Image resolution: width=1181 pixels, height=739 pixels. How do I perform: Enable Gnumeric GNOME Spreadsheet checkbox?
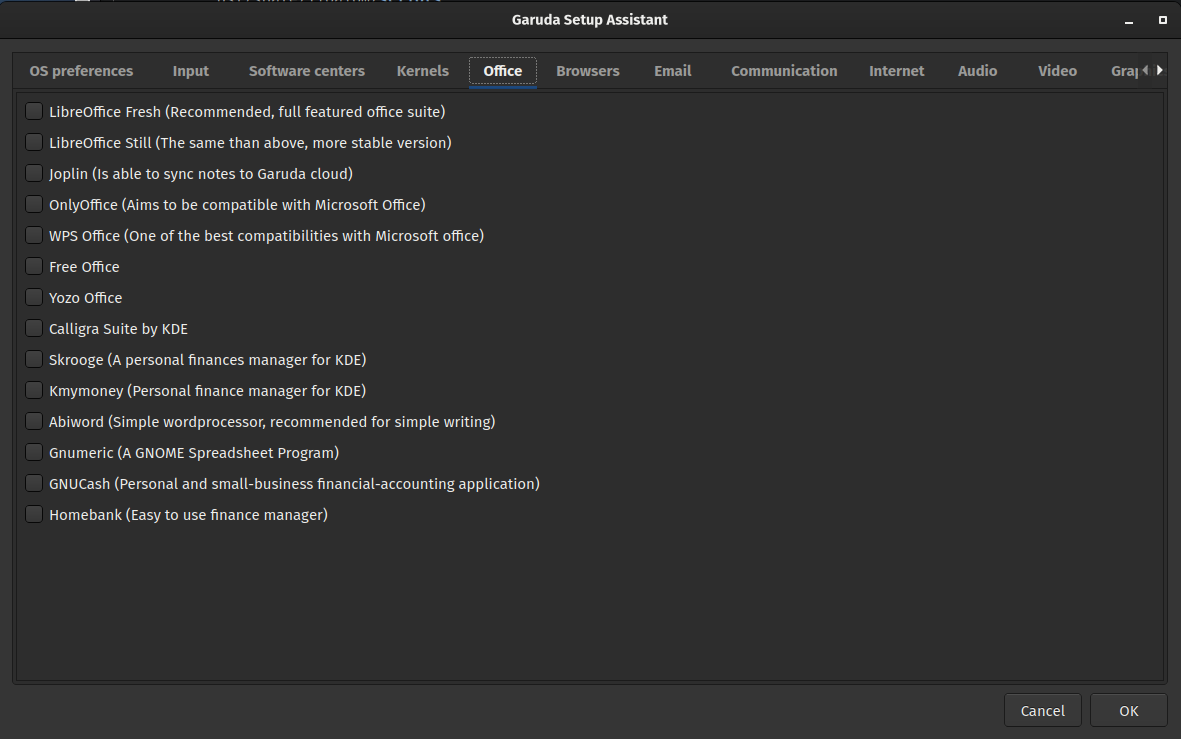[34, 452]
